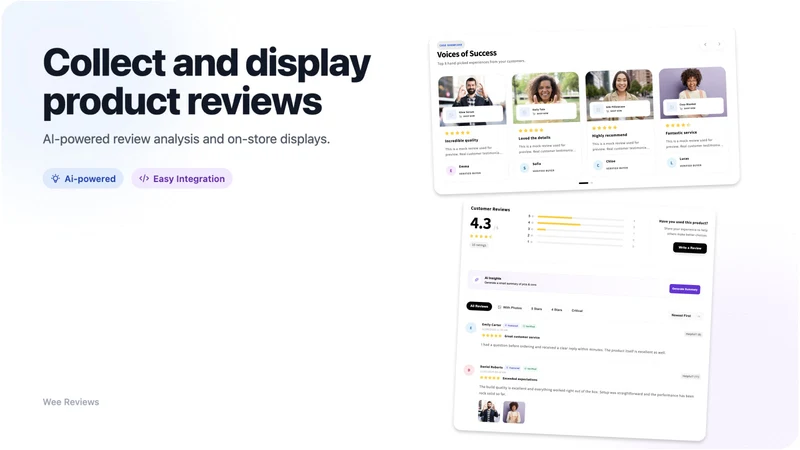
Task: Click the stars below the 4.3 score
Action: [x=481, y=236]
